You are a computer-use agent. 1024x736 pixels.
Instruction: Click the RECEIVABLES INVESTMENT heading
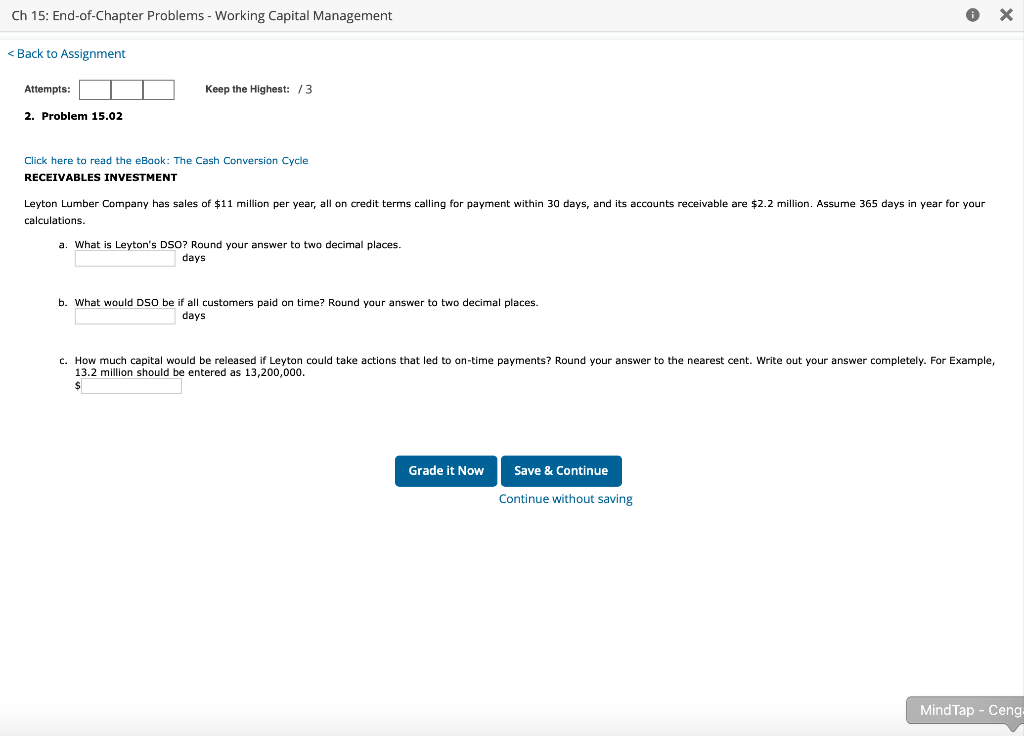coord(101,178)
